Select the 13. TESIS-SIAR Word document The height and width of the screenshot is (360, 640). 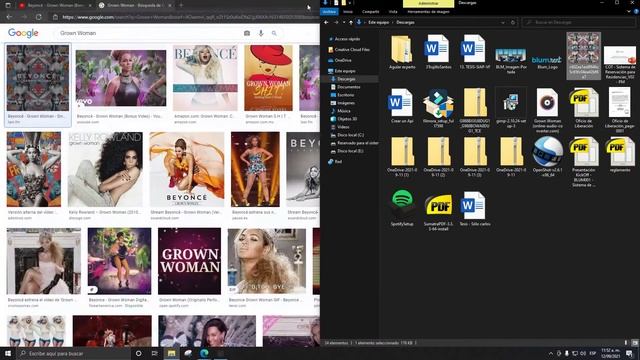click(474, 52)
